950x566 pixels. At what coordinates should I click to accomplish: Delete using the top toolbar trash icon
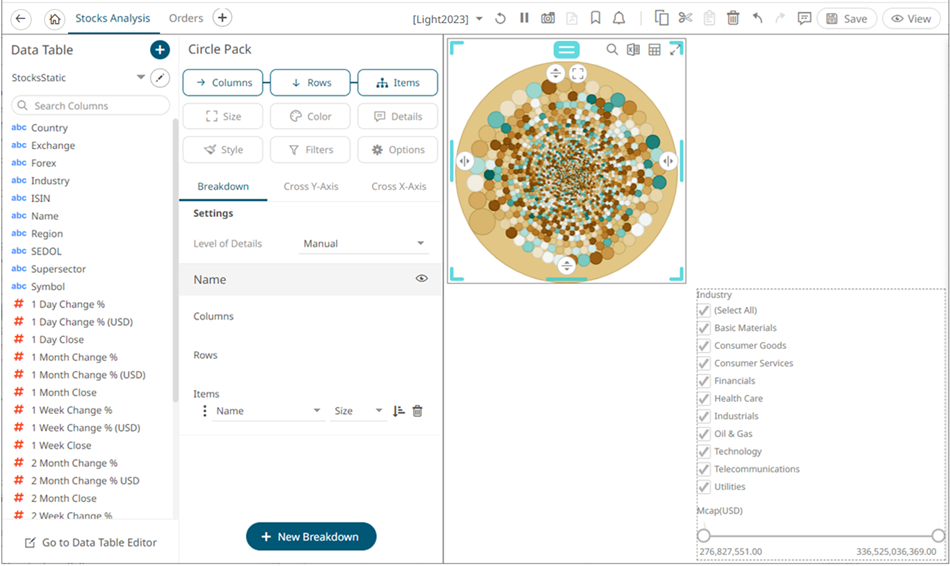coord(733,18)
